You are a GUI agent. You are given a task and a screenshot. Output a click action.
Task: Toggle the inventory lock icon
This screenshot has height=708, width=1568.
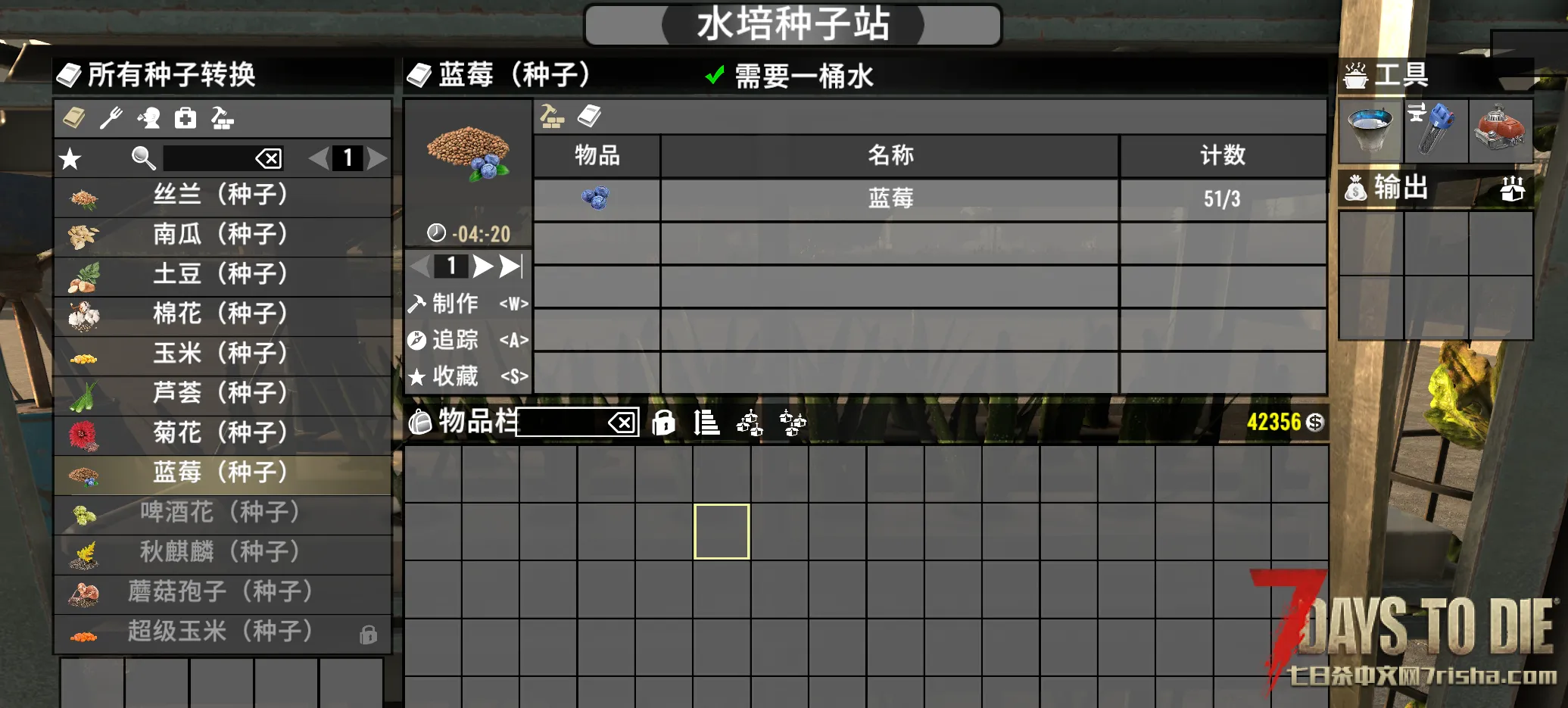(663, 423)
